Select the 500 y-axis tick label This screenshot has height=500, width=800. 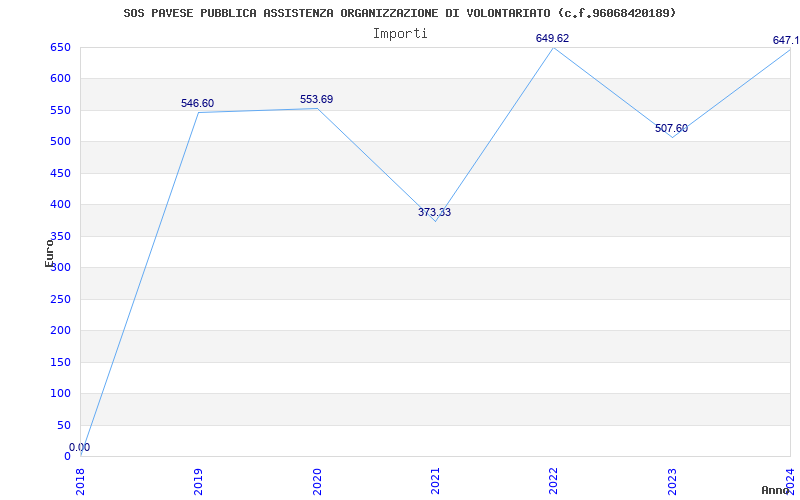(60, 142)
